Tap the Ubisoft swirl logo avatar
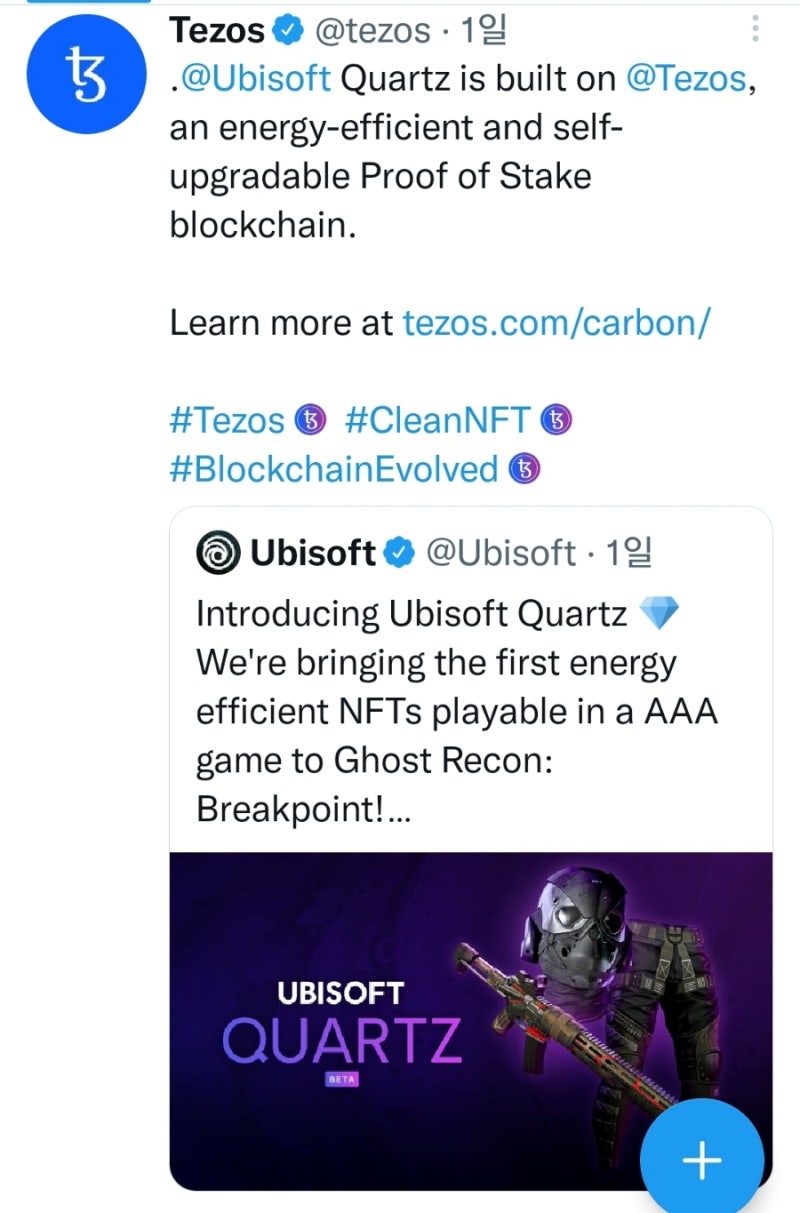 pyautogui.click(x=218, y=552)
